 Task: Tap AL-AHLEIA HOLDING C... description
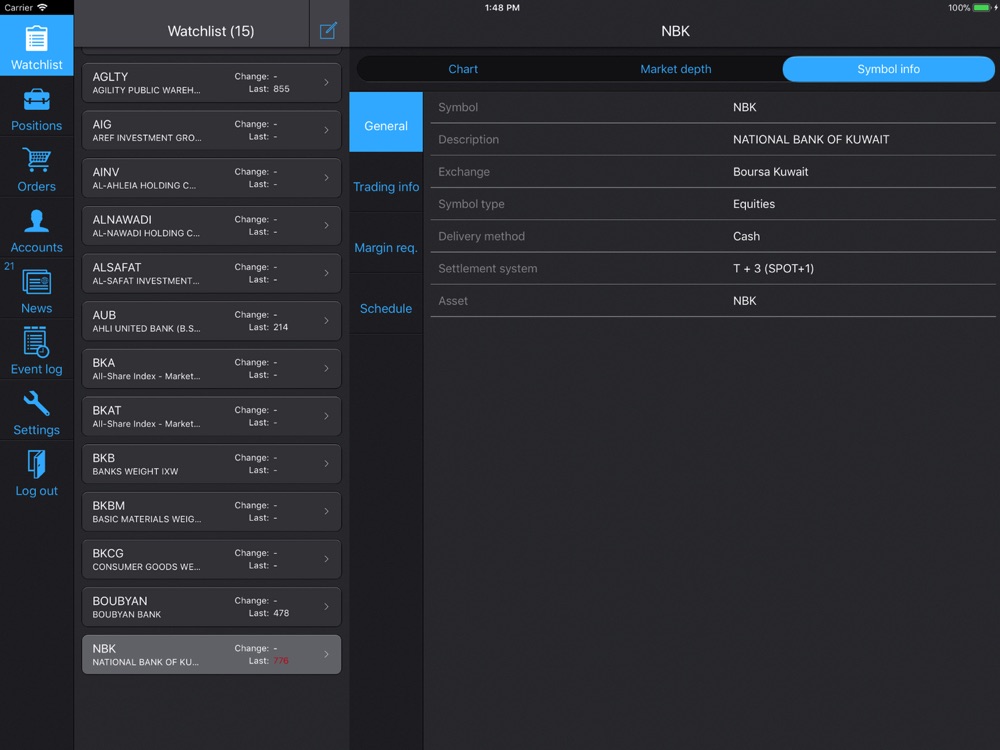(x=144, y=186)
